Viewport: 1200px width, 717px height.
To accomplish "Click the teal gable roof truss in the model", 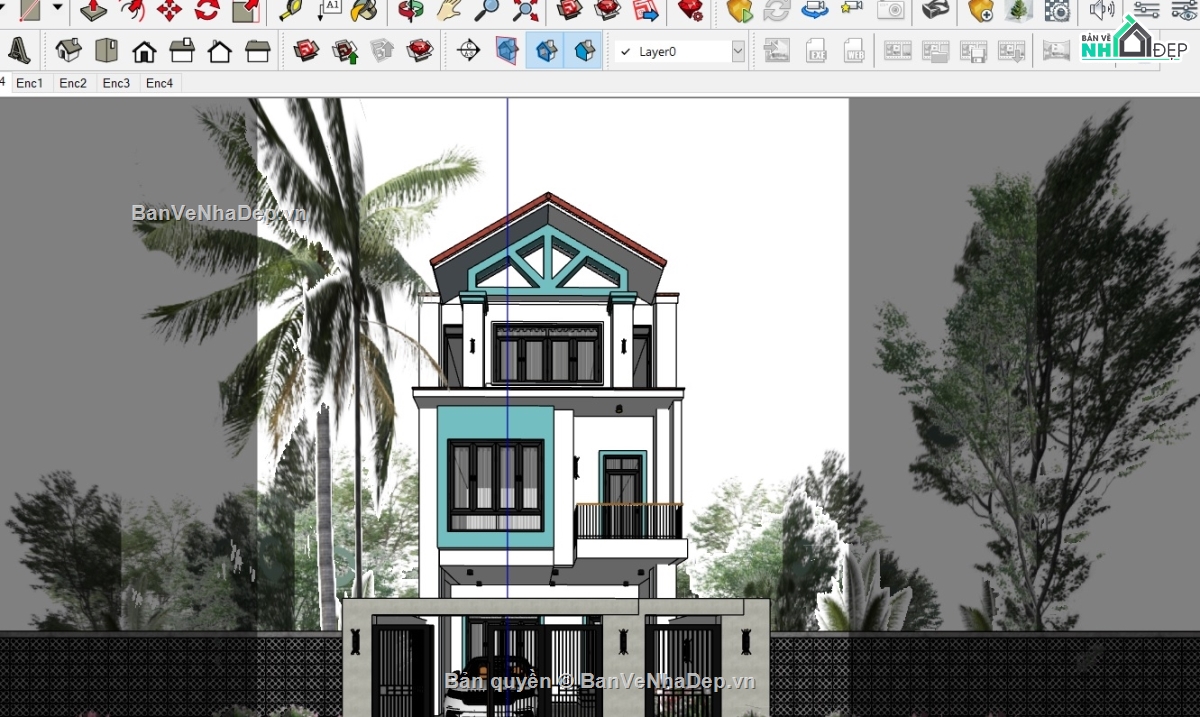I will 546,262.
